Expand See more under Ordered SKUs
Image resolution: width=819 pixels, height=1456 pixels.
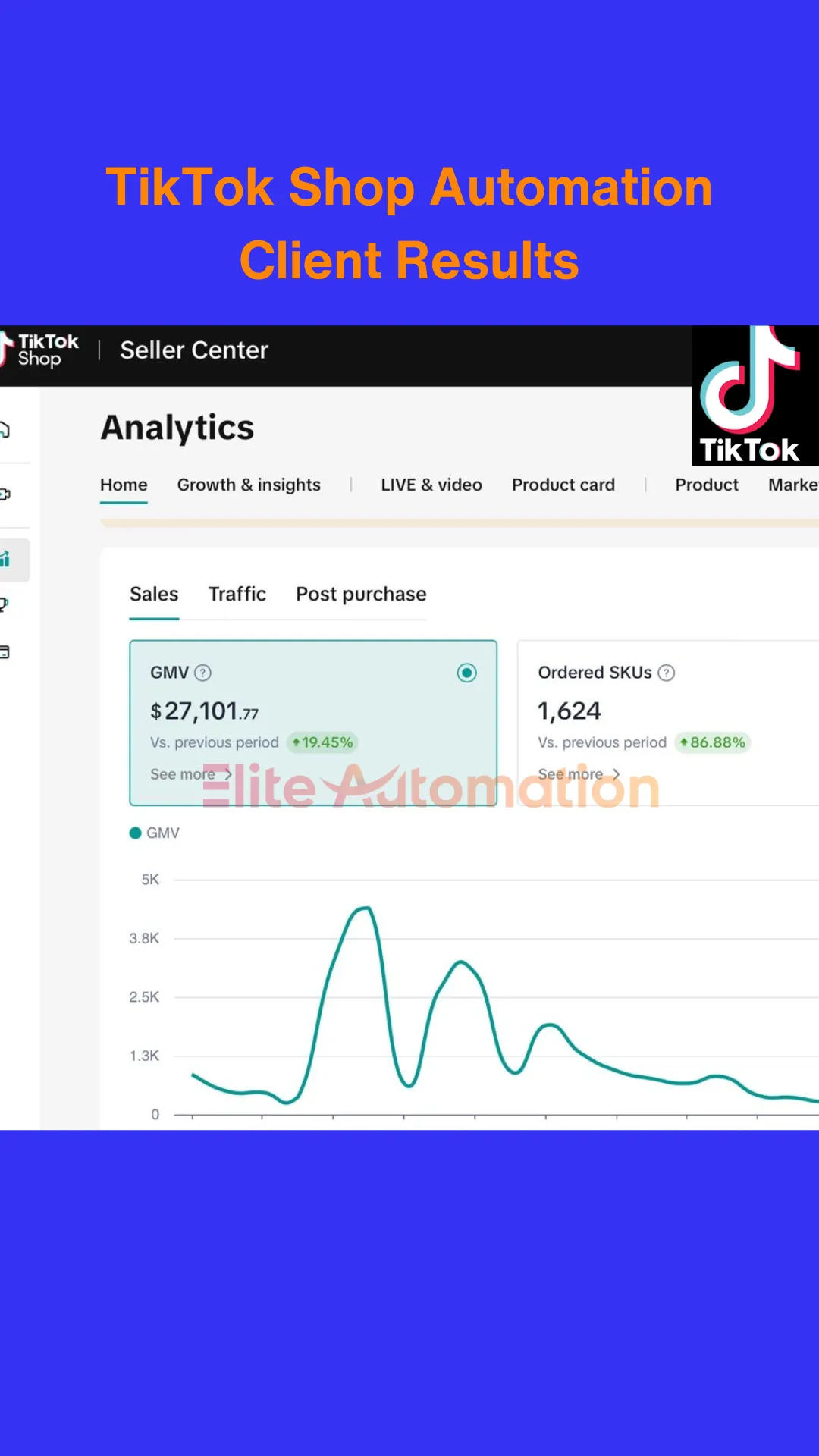pyautogui.click(x=579, y=774)
